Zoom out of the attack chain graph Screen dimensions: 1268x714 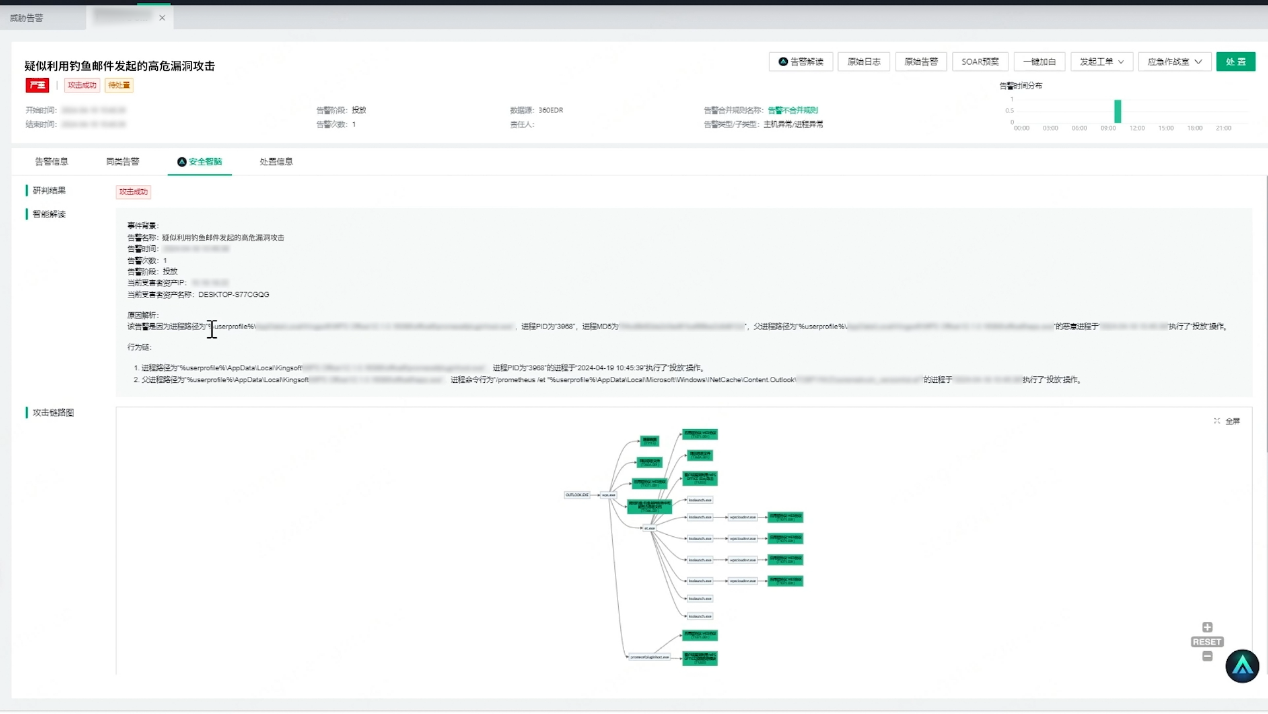pos(1207,656)
